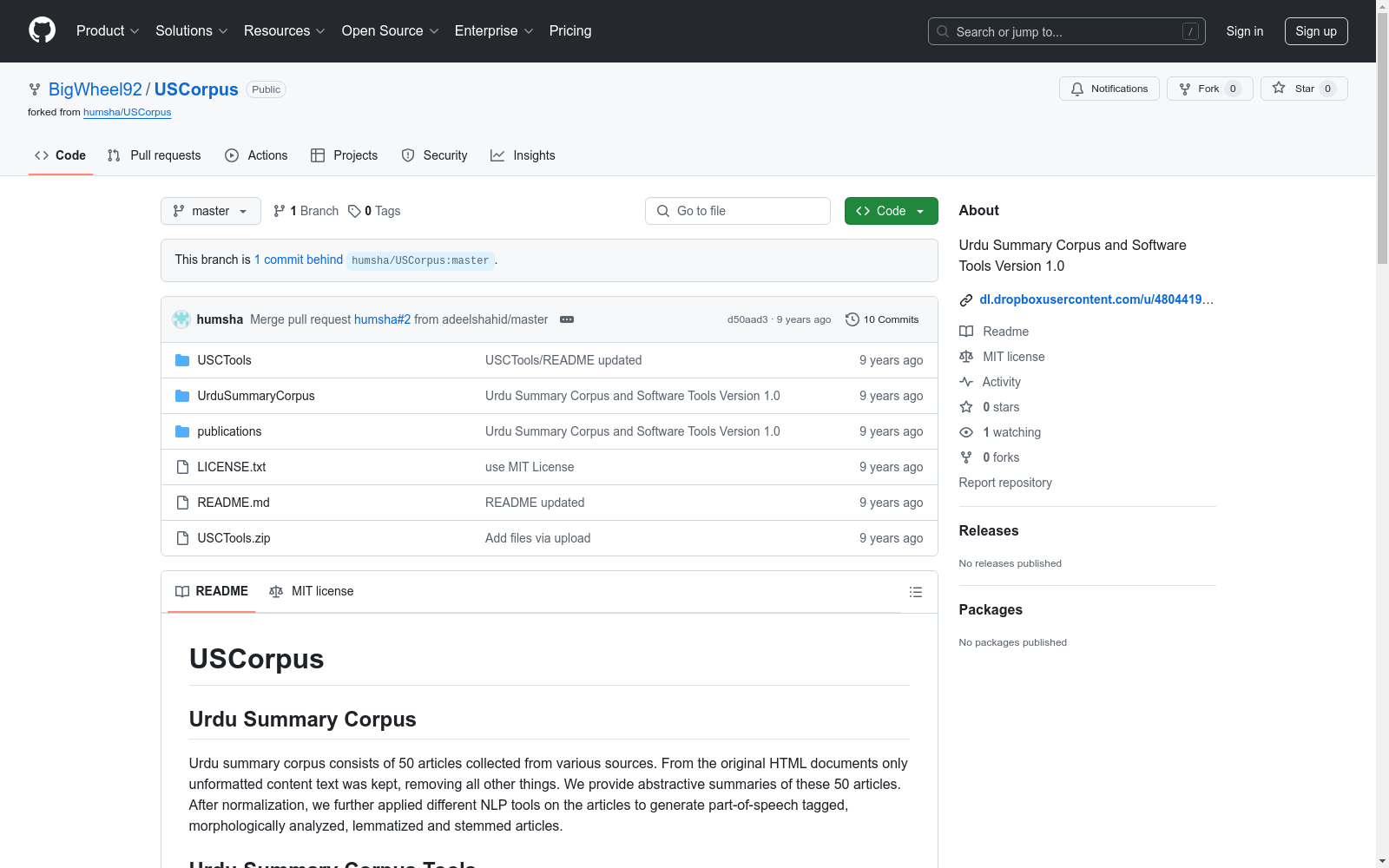Click Report repository link

pyautogui.click(x=1005, y=483)
